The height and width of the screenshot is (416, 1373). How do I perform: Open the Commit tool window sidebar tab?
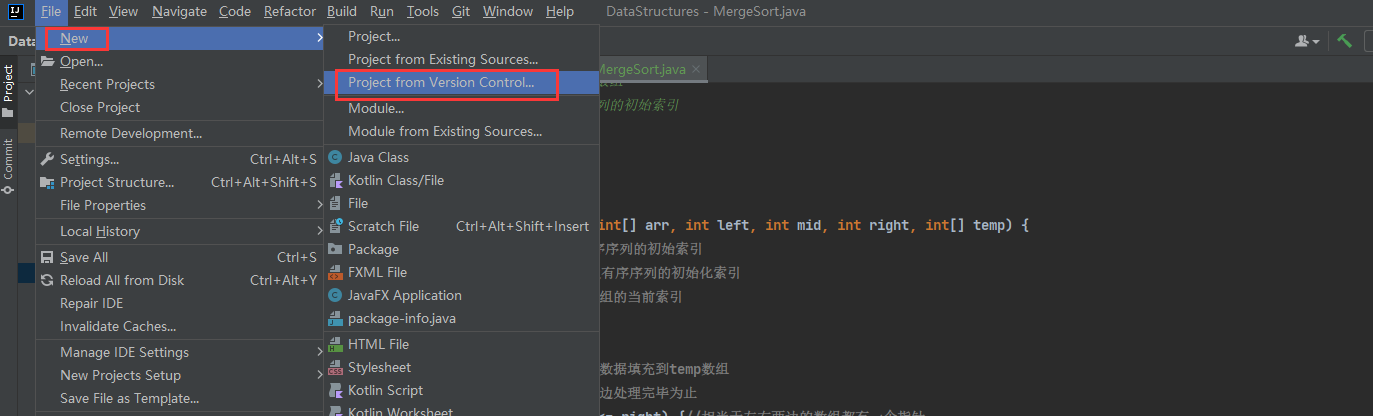point(8,160)
